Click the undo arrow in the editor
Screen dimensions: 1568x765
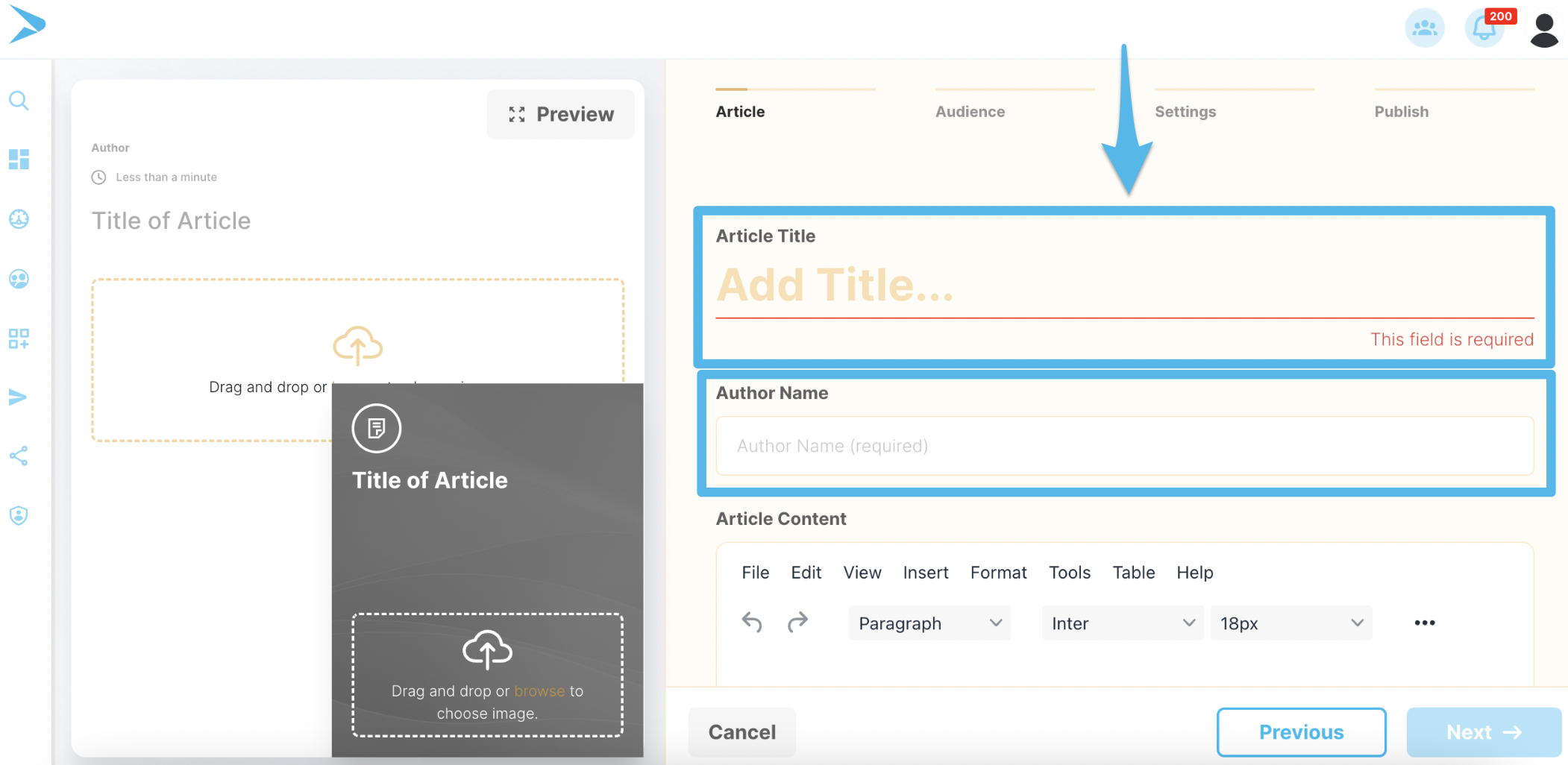752,622
